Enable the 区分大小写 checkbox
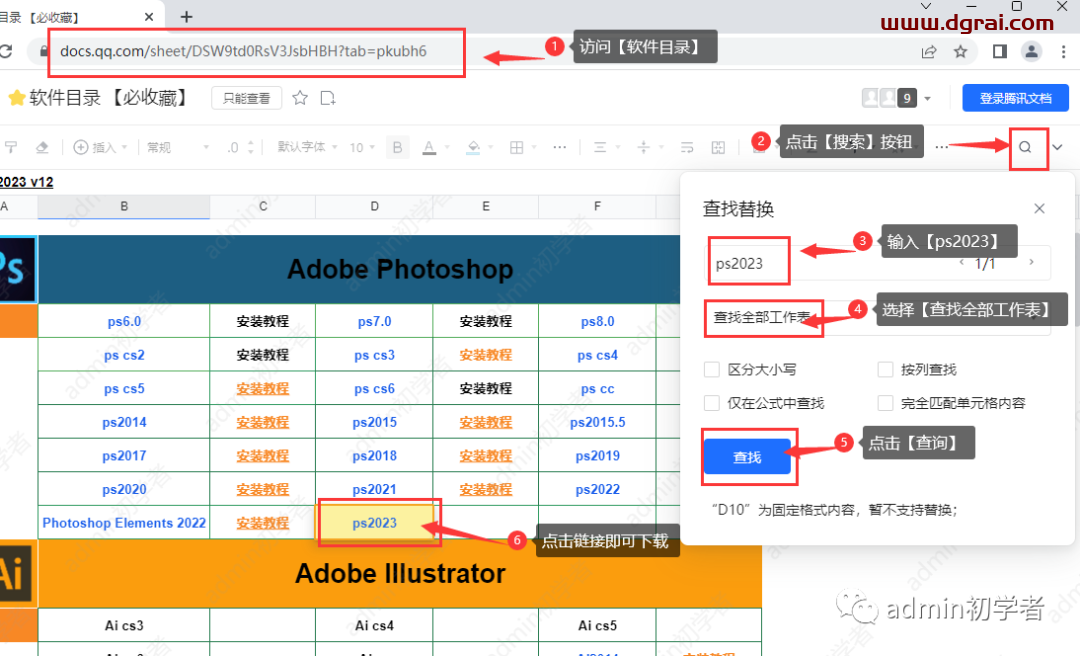Image resolution: width=1080 pixels, height=656 pixels. [712, 369]
